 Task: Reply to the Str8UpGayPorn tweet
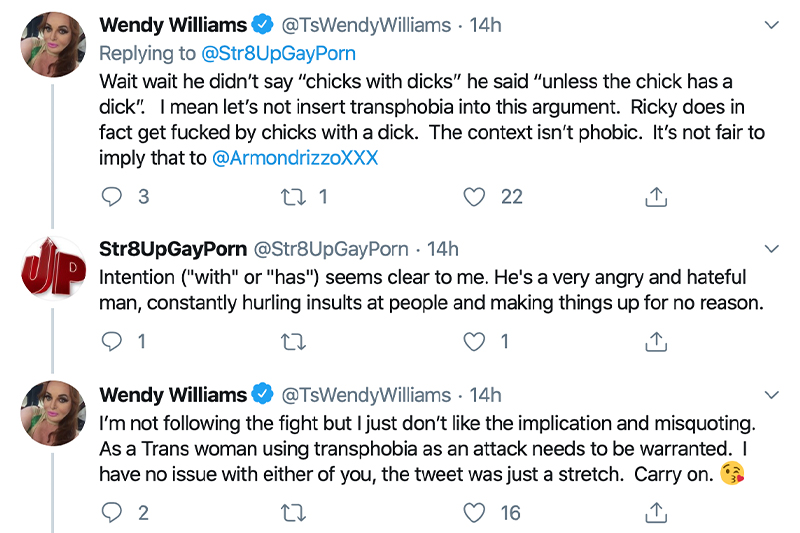pos(113,342)
